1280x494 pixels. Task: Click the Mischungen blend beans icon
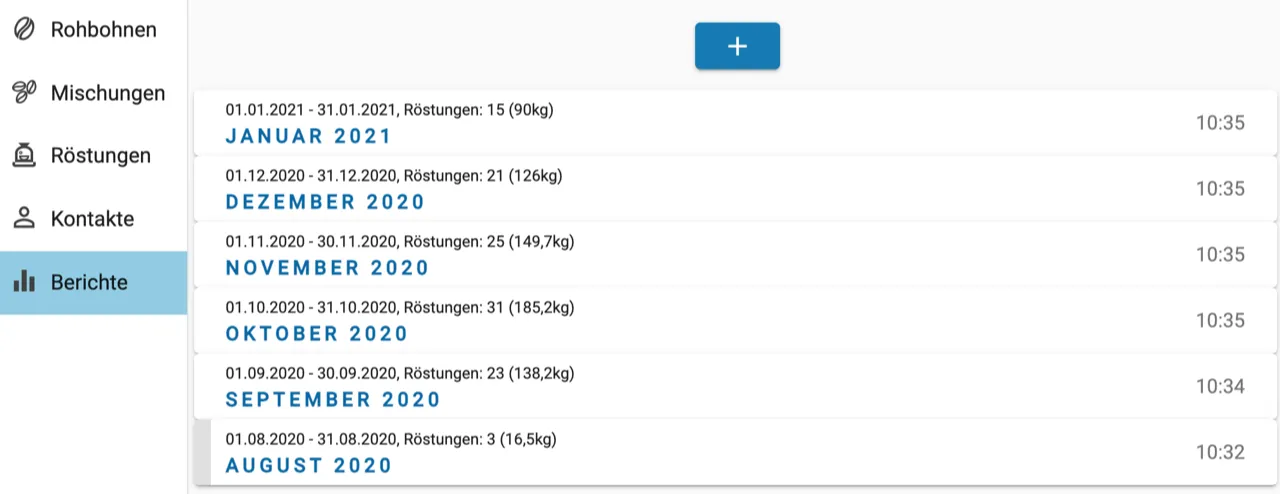tap(24, 93)
